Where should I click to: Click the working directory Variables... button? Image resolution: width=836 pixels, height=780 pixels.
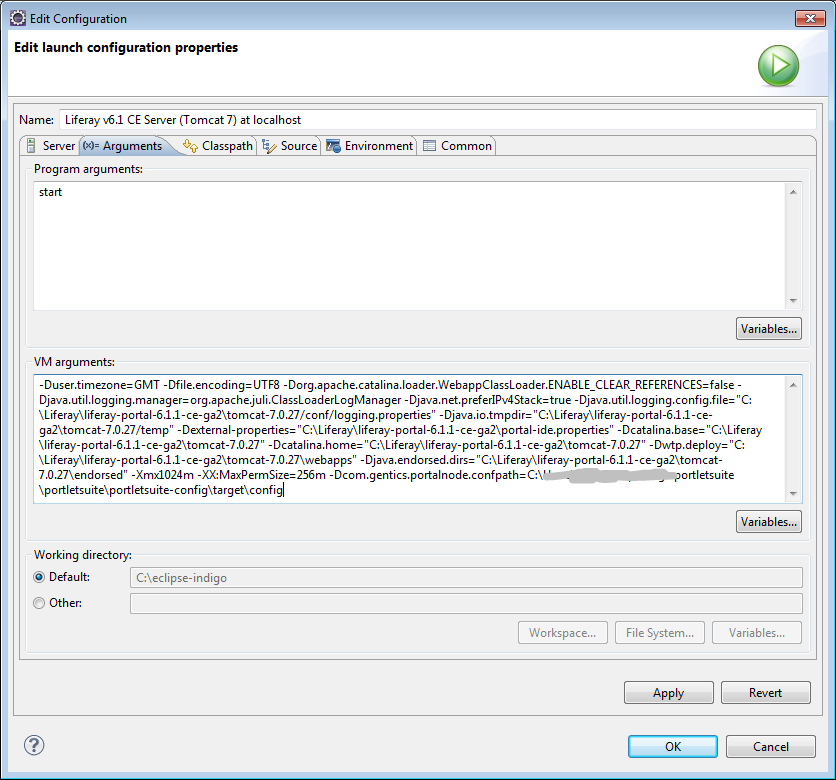click(757, 632)
